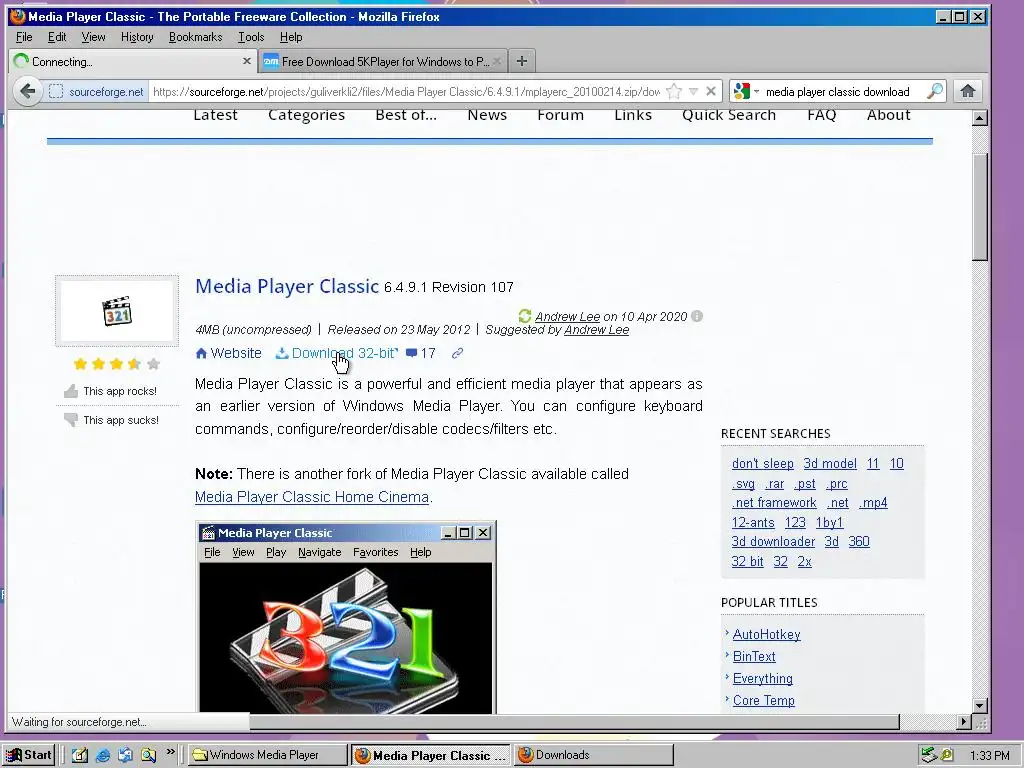The image size is (1024, 768).
Task: Click the Media Player Classic screenshot image
Action: pyautogui.click(x=346, y=617)
